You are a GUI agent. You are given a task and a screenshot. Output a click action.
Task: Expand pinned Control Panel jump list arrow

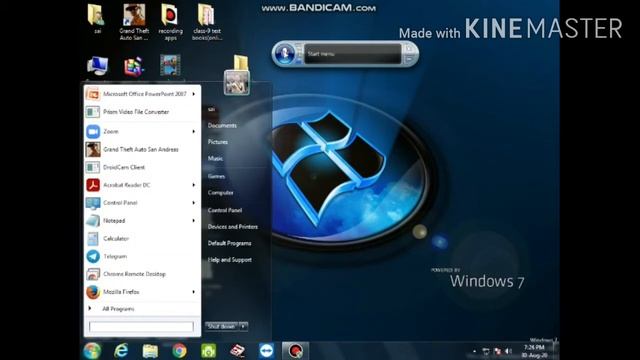click(x=194, y=203)
